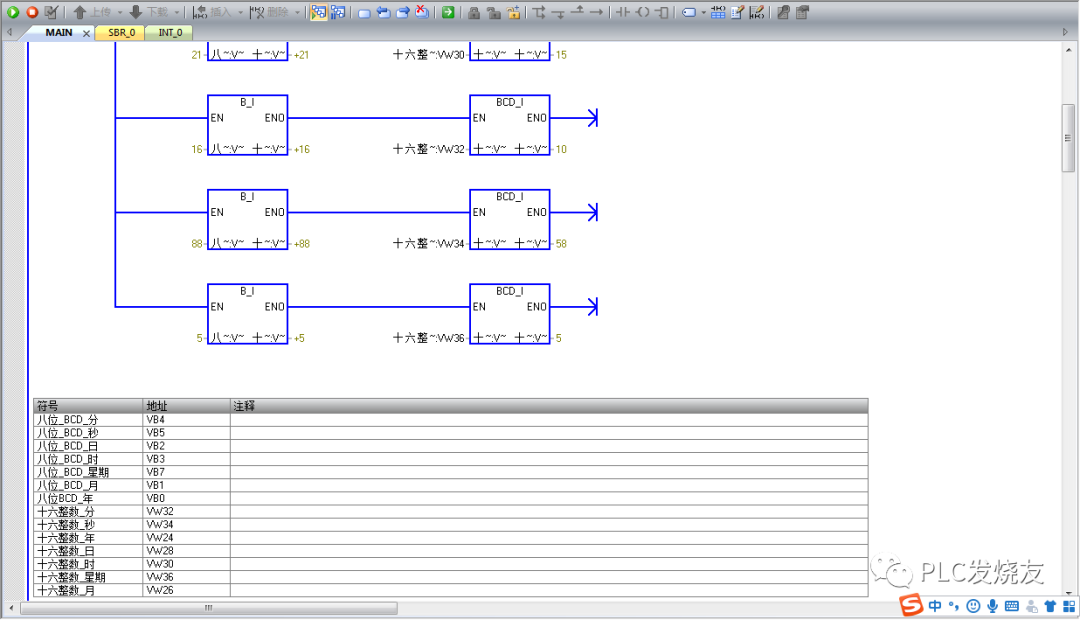Insert a horizontal line arrow icon
The height and width of the screenshot is (620, 1080).
pyautogui.click(x=596, y=12)
